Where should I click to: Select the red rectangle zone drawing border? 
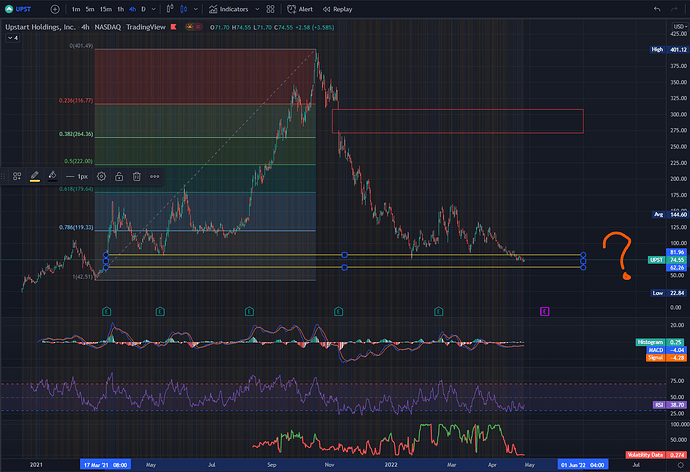click(458, 110)
